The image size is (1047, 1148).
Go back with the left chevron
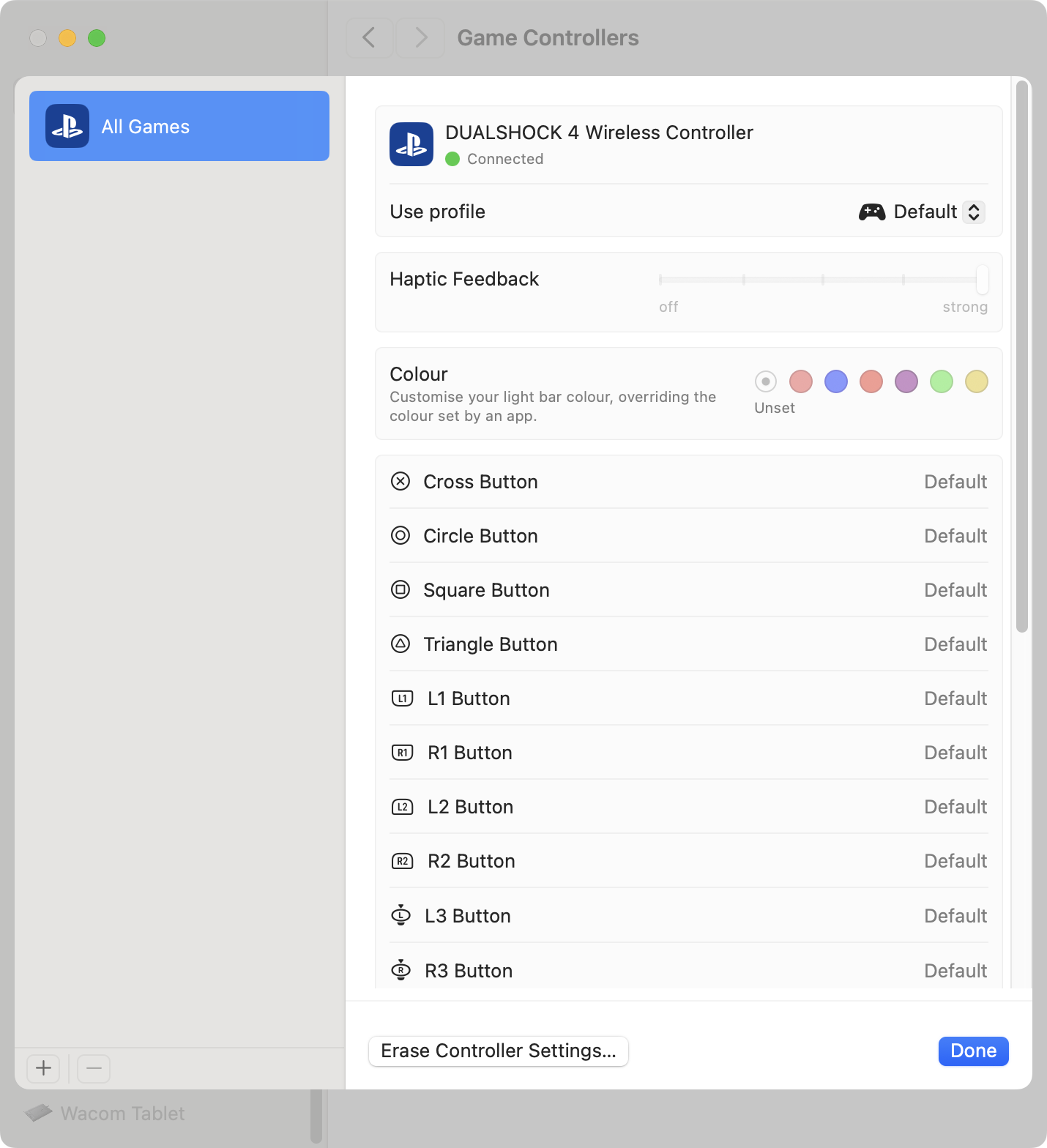pyautogui.click(x=370, y=37)
